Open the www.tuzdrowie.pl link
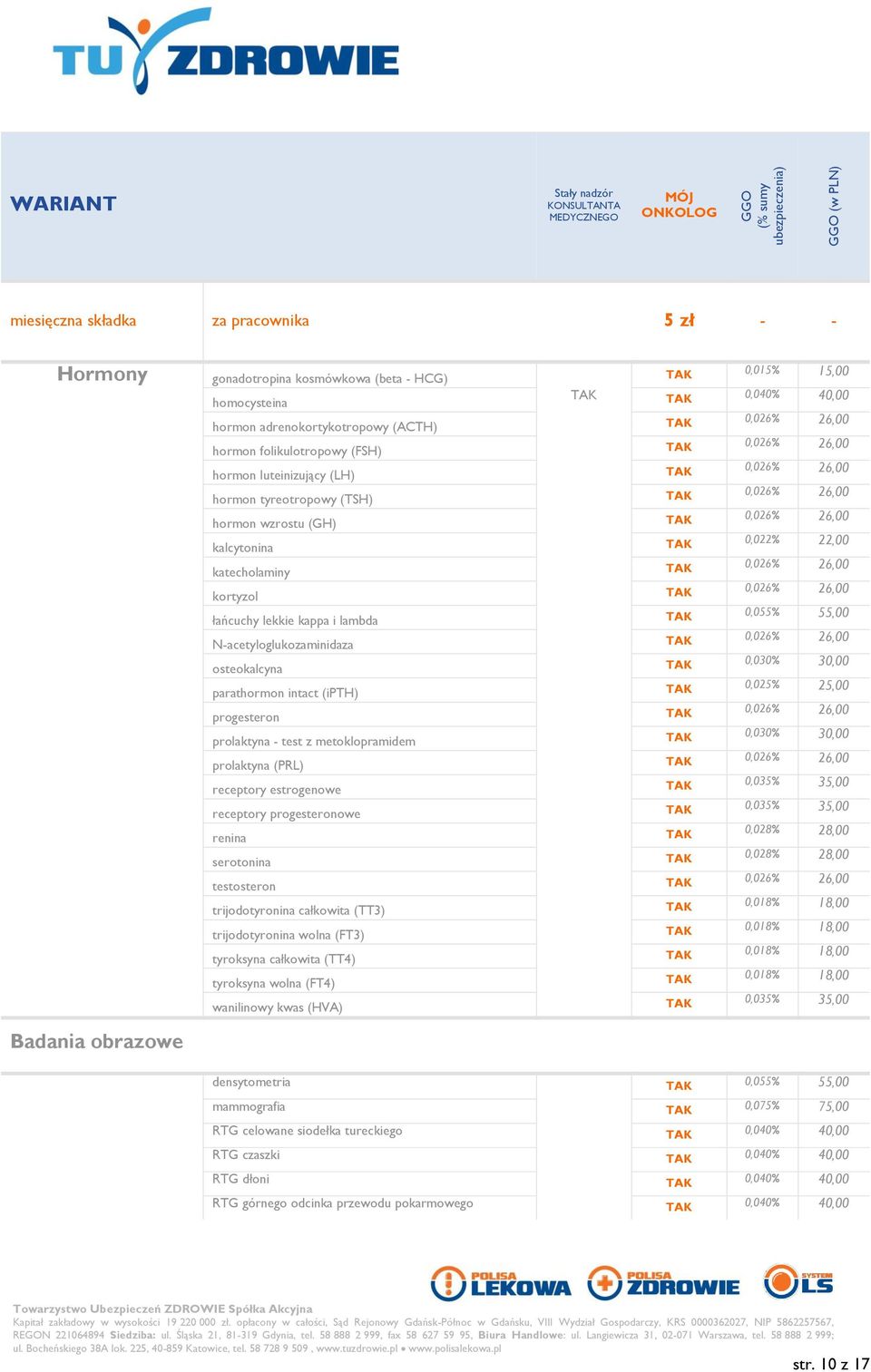The height and width of the screenshot is (1372, 871). pos(357,1348)
